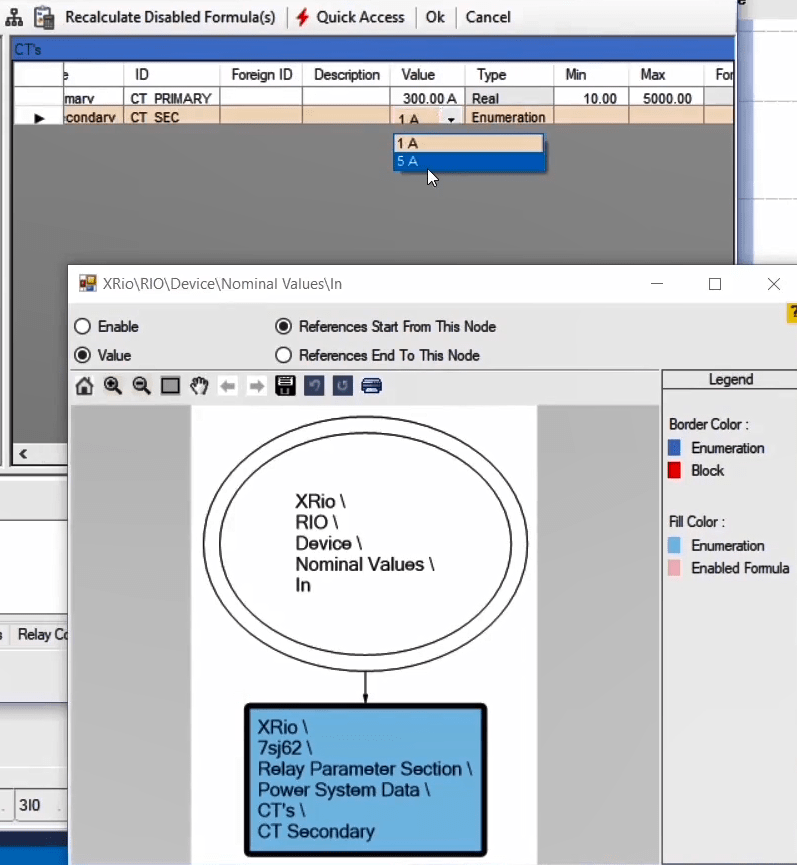
Task: Choose References End To This Node
Action: coord(284,355)
